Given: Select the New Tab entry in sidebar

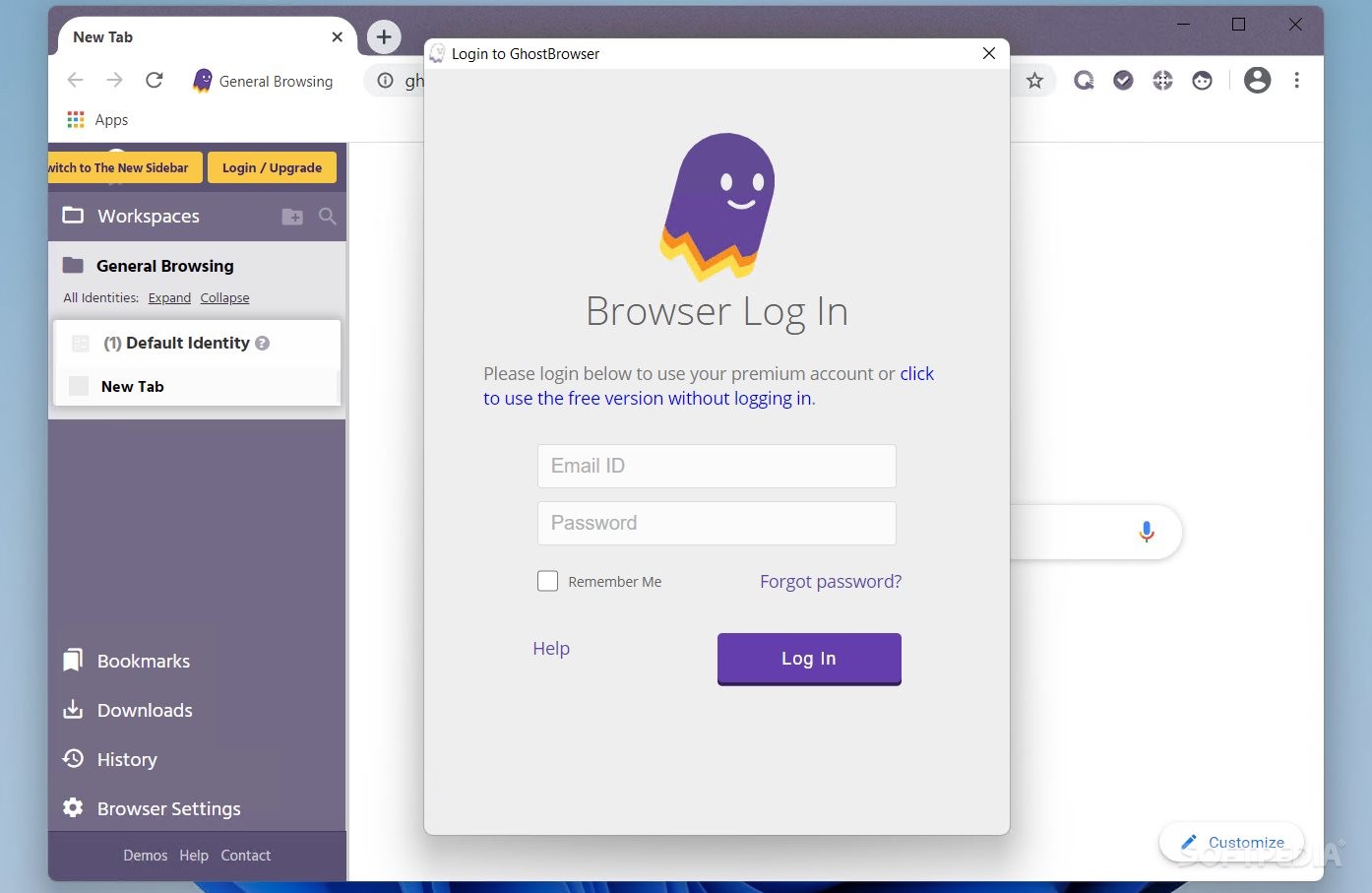Looking at the screenshot, I should 196,387.
